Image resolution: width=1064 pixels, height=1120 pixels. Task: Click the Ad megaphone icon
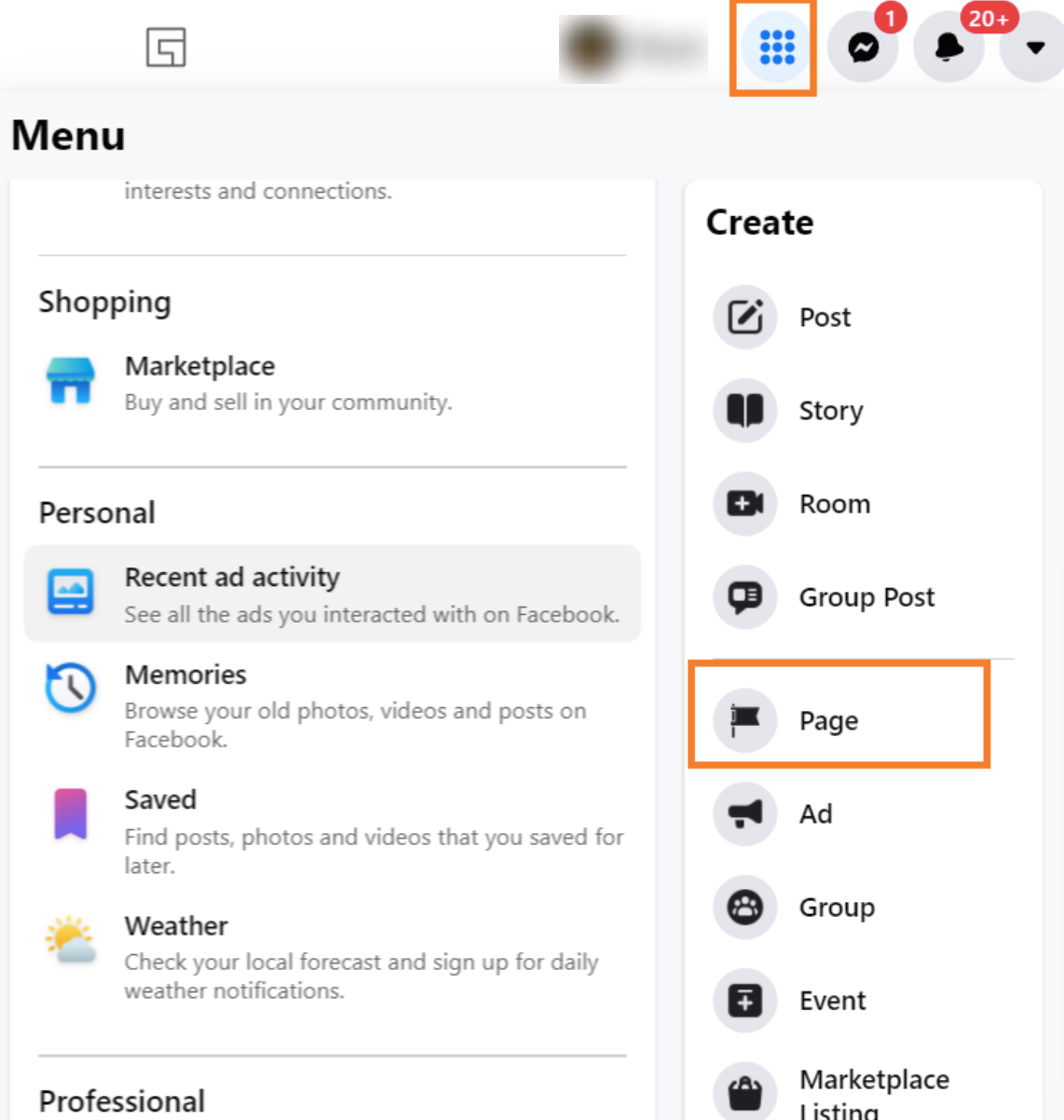point(744,814)
